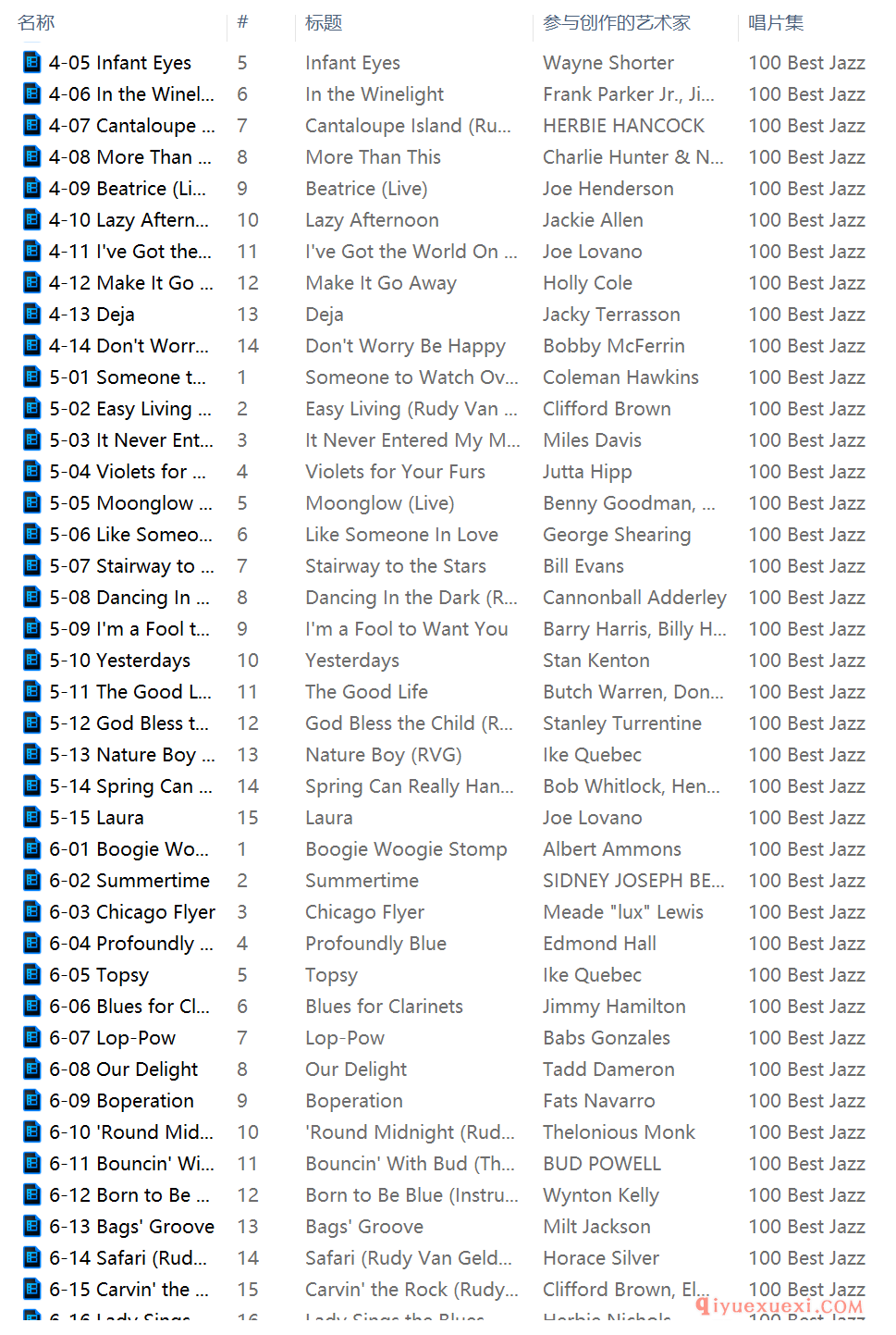Select the icon next to 6-07 Lop-Pow
The width and height of the screenshot is (896, 1335).
coord(32,1038)
